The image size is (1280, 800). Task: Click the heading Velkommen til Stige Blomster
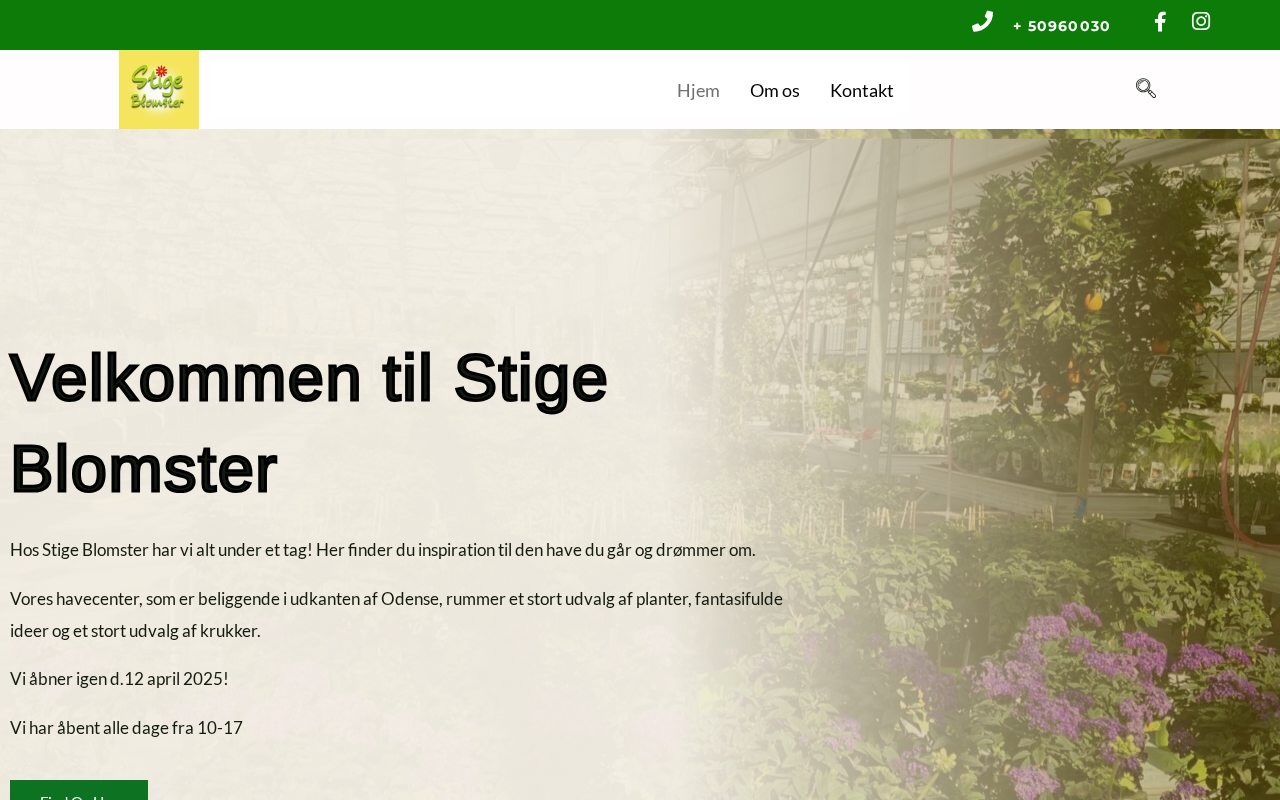point(309,423)
